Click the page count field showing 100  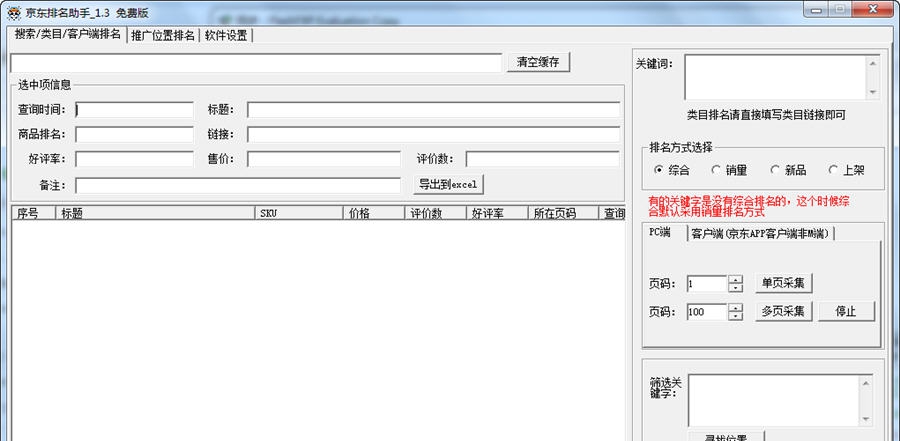tap(707, 312)
